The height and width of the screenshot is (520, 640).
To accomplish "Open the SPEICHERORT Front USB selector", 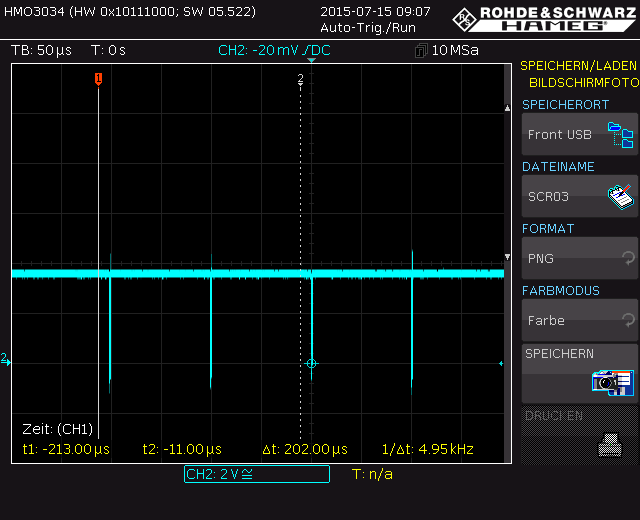I will (580, 134).
